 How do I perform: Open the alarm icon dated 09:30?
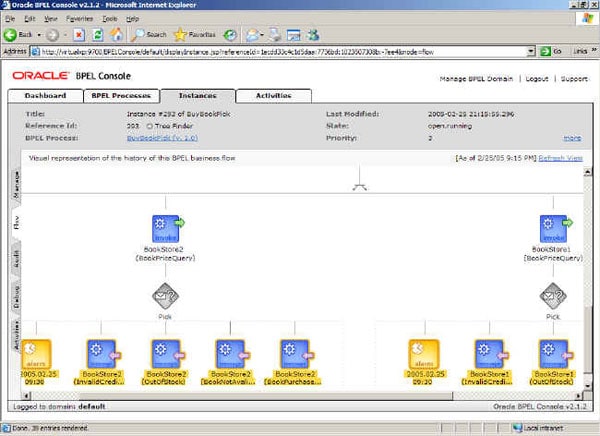coord(36,354)
